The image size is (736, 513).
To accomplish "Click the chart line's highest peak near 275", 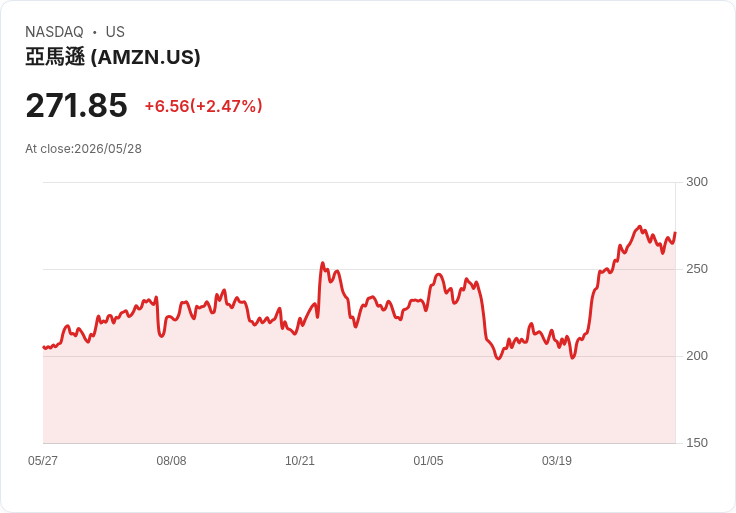I will [639, 227].
